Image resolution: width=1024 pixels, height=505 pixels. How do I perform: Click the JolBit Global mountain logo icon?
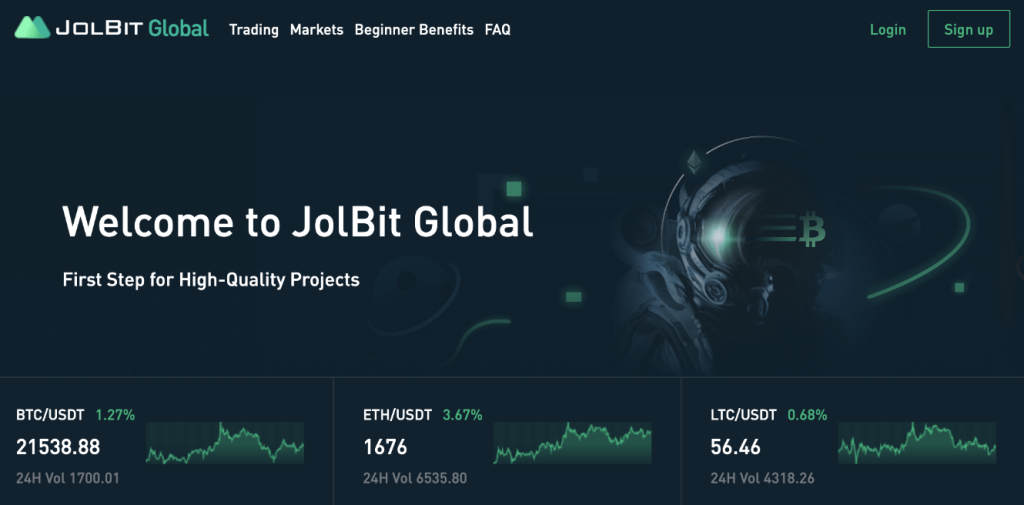[x=32, y=28]
